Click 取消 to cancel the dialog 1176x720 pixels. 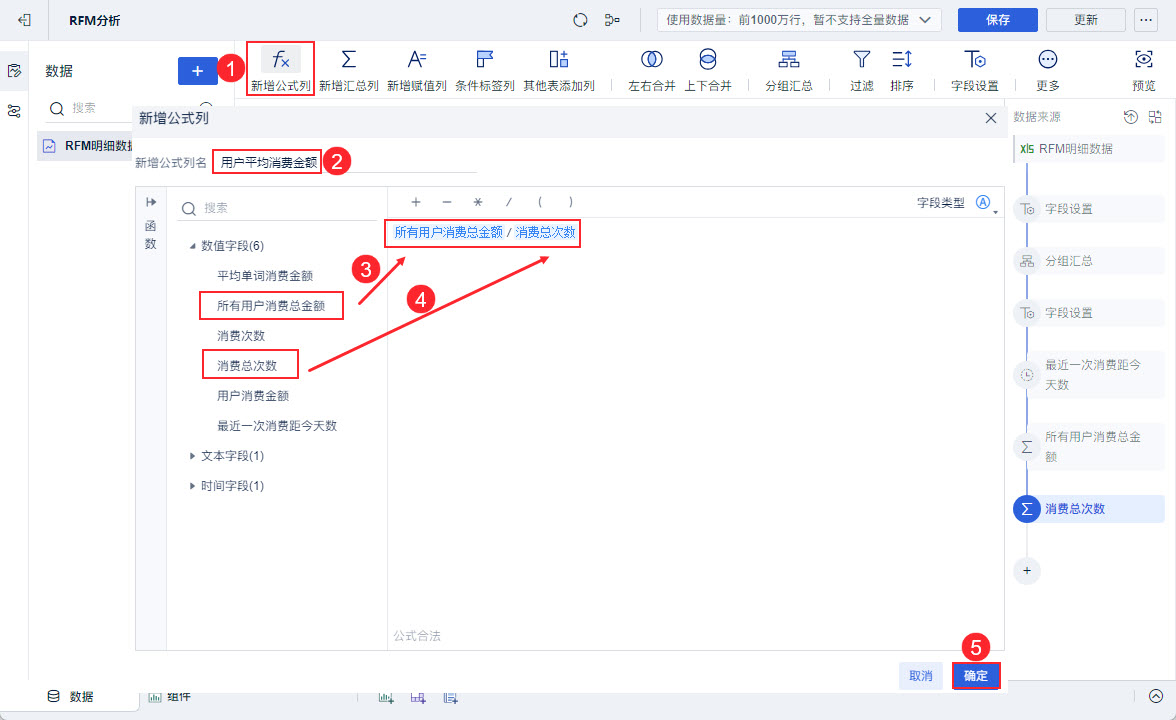click(920, 676)
